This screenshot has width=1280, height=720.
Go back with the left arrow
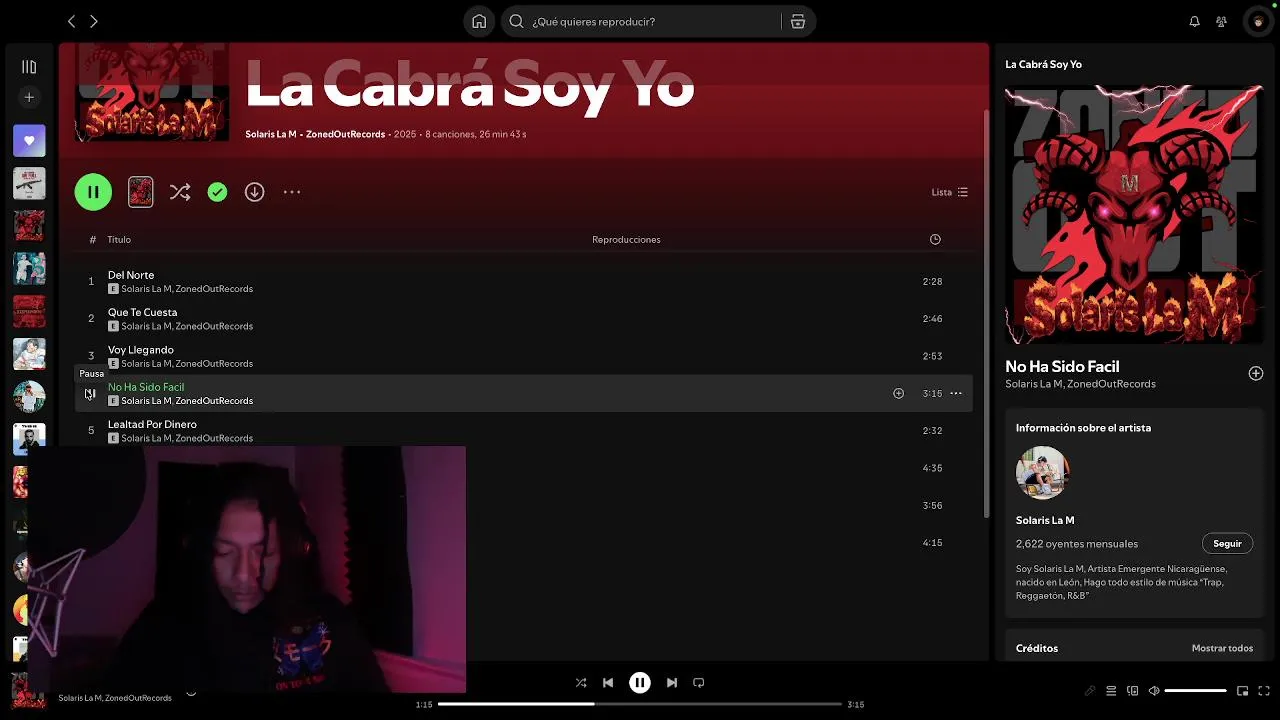tap(71, 21)
